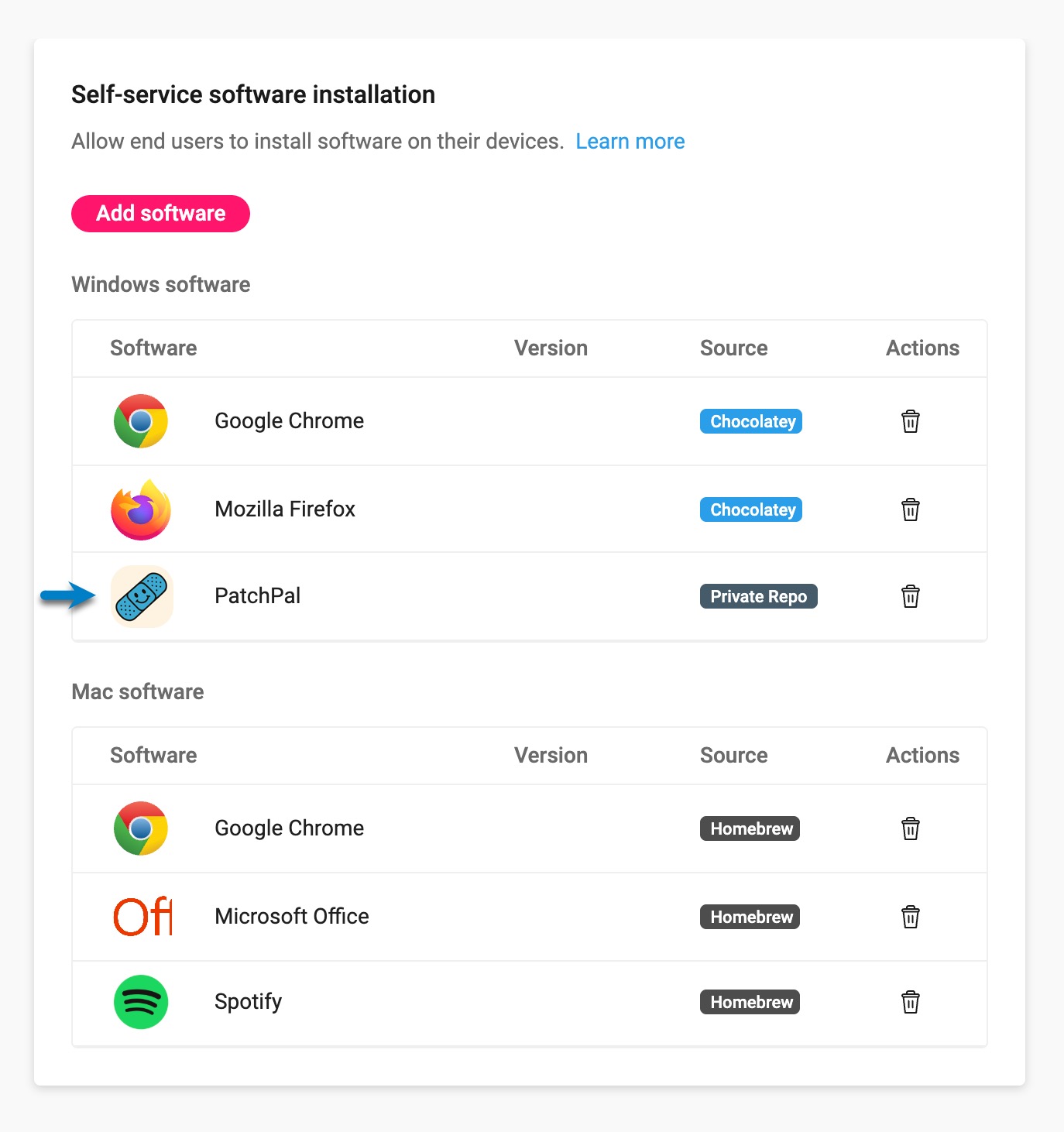Click the Microsoft Office logo icon

(x=142, y=917)
